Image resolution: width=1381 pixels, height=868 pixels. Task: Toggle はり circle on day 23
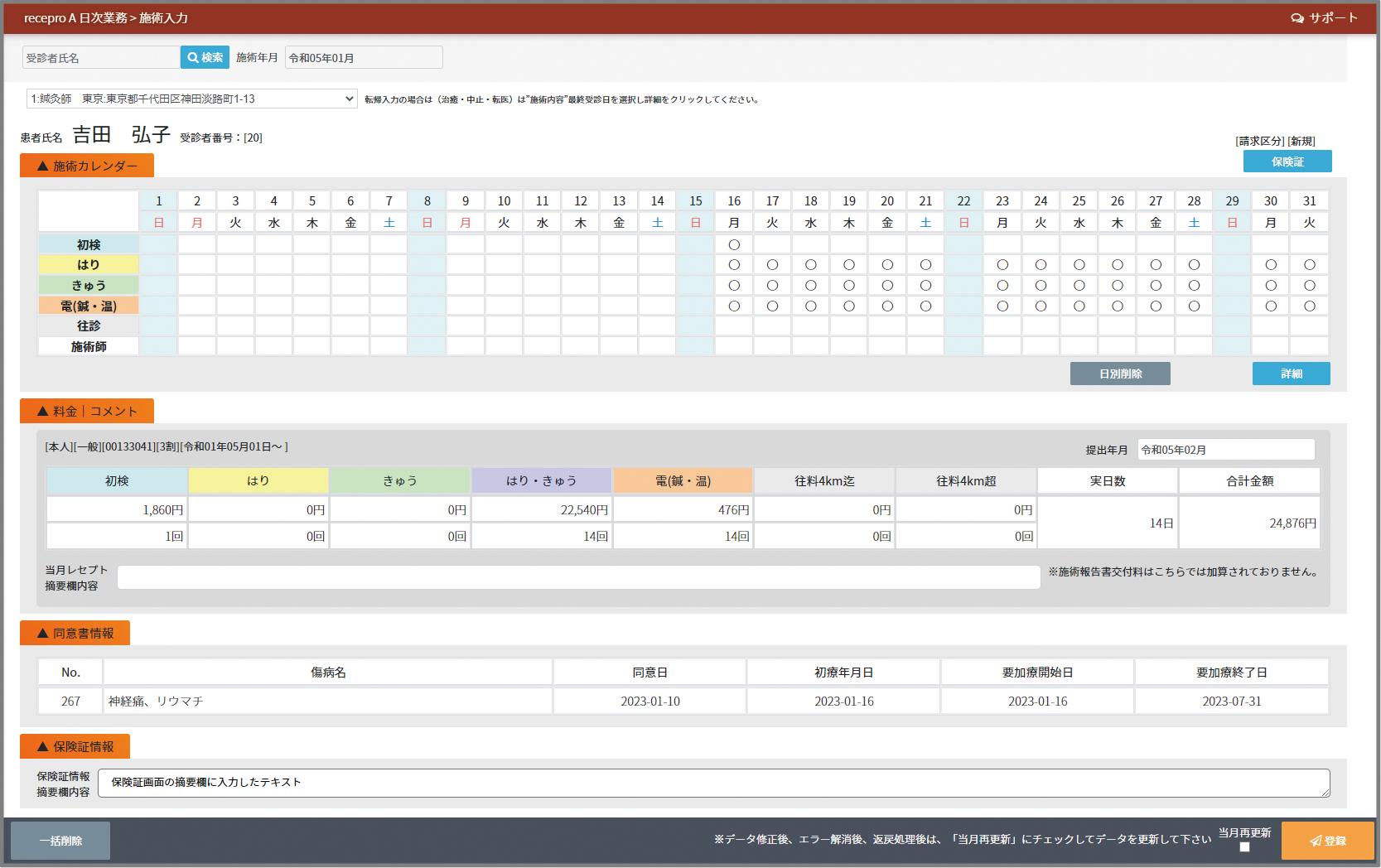[1002, 265]
